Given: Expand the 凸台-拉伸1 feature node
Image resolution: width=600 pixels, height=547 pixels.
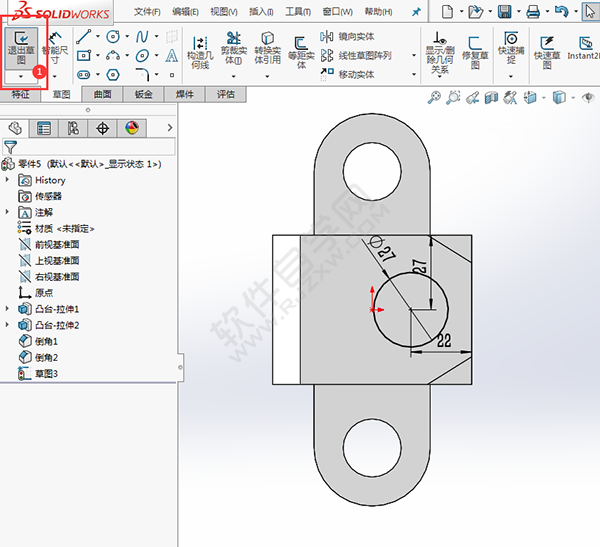Looking at the screenshot, I should point(7,308).
